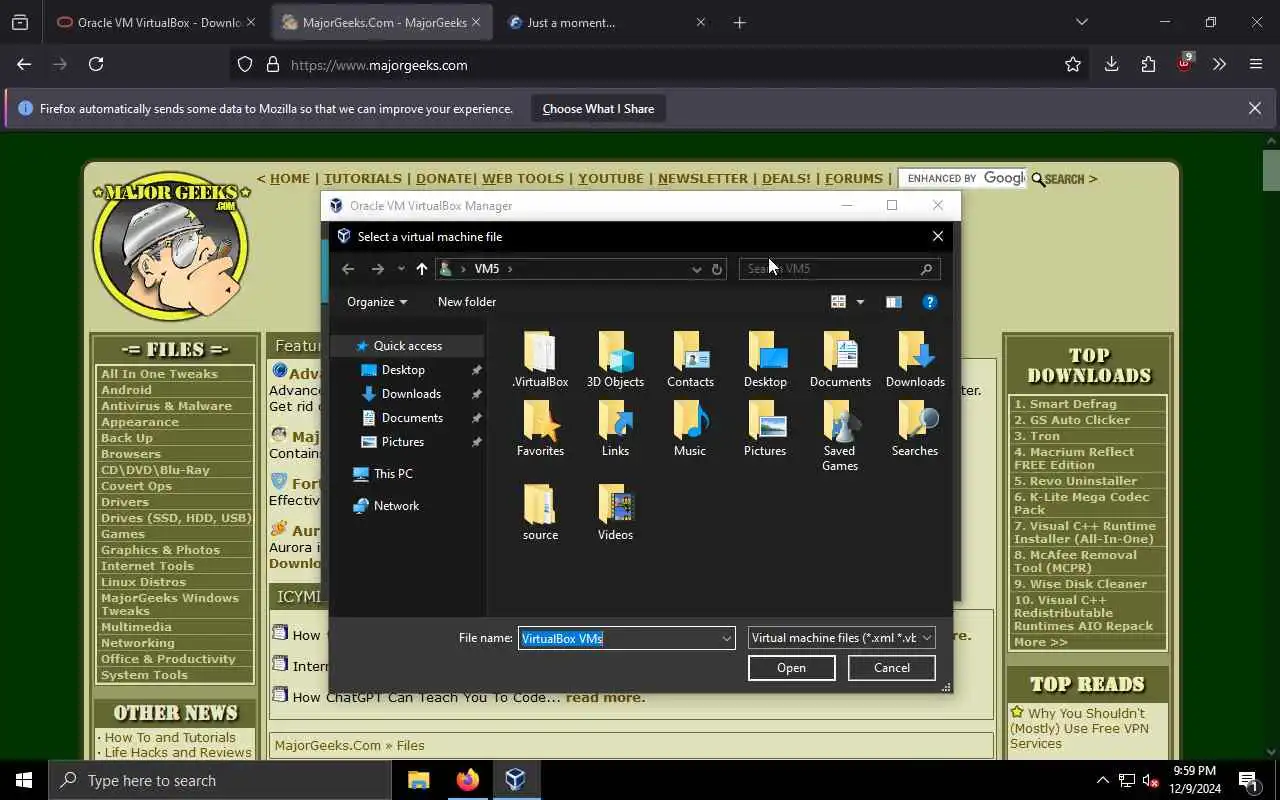Open the Organize menu

click(377, 302)
